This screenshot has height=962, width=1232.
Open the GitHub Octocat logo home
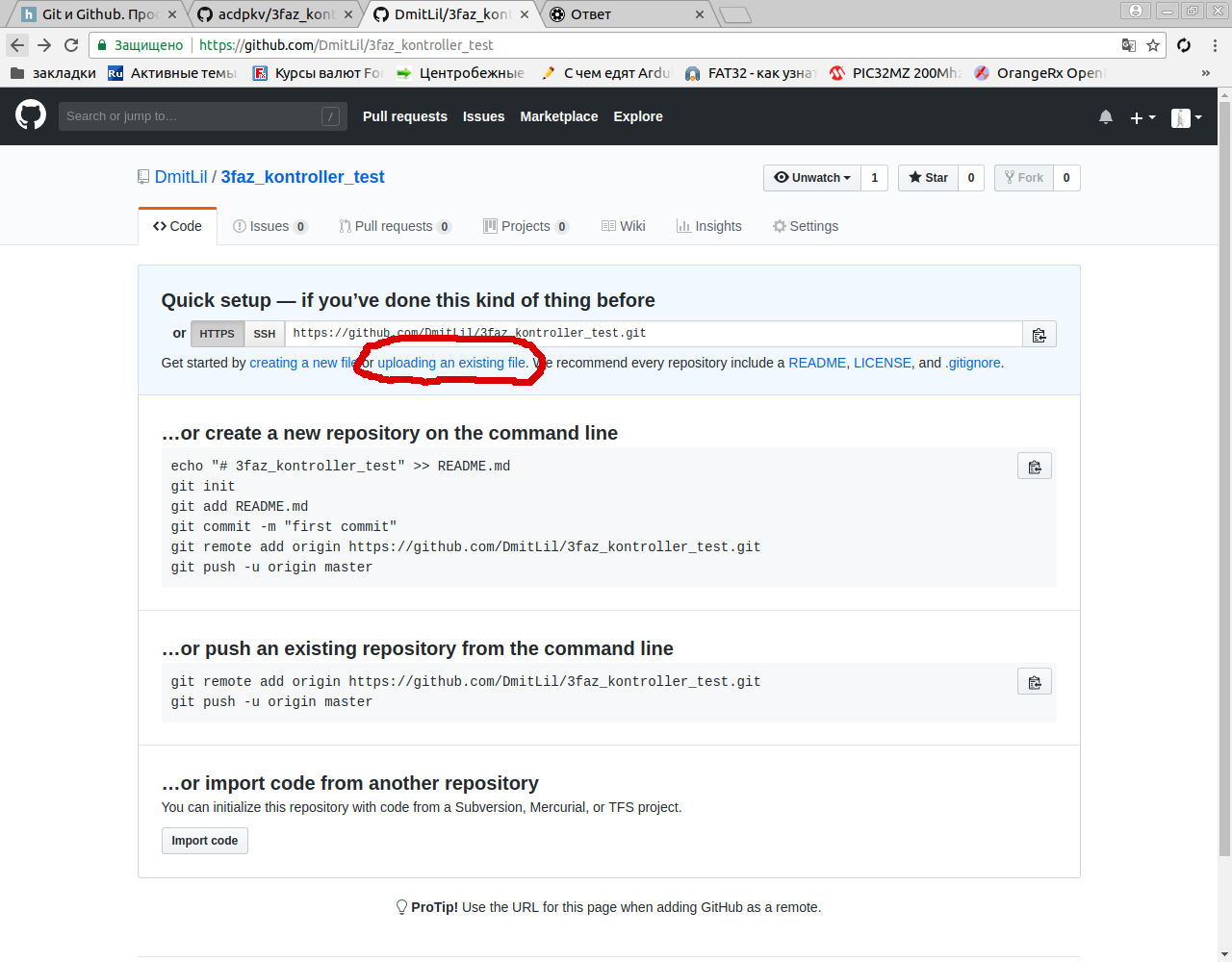click(31, 115)
